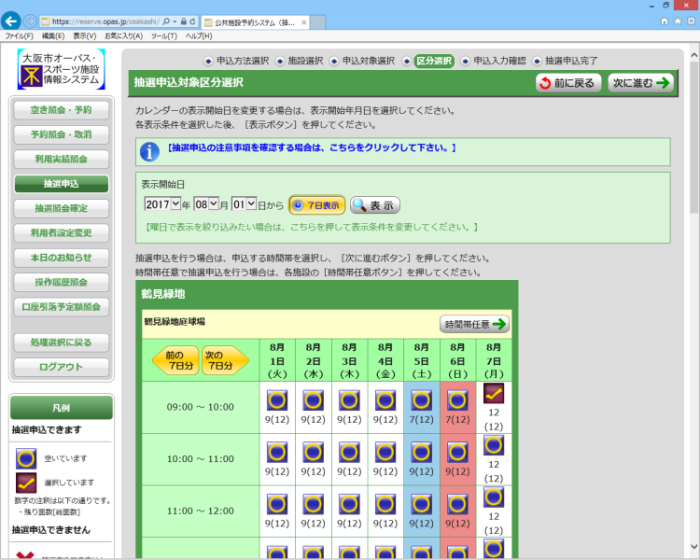
Task: Open 予約照会・取消 sidebar item
Action: point(61,134)
